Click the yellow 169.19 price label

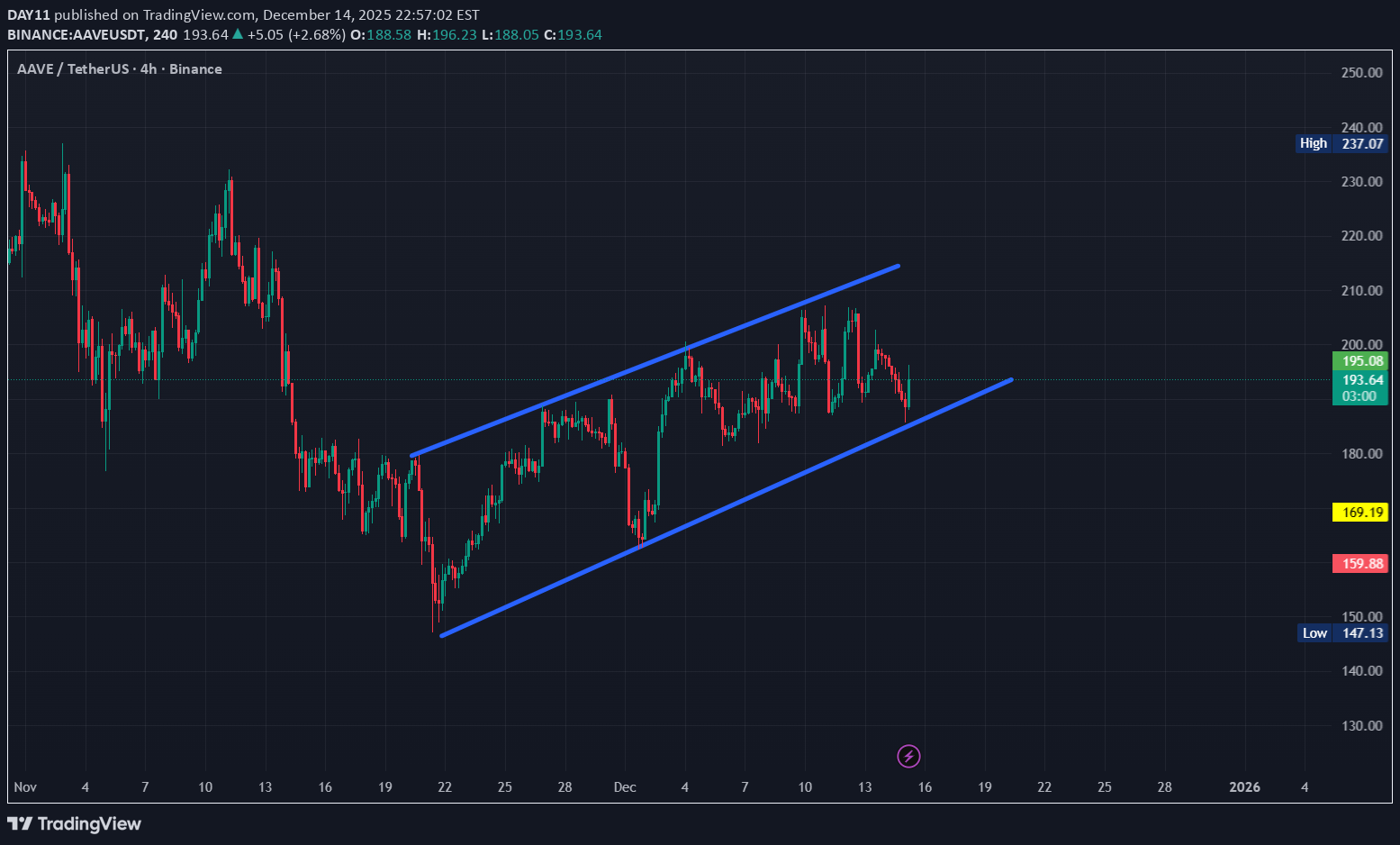click(1360, 513)
